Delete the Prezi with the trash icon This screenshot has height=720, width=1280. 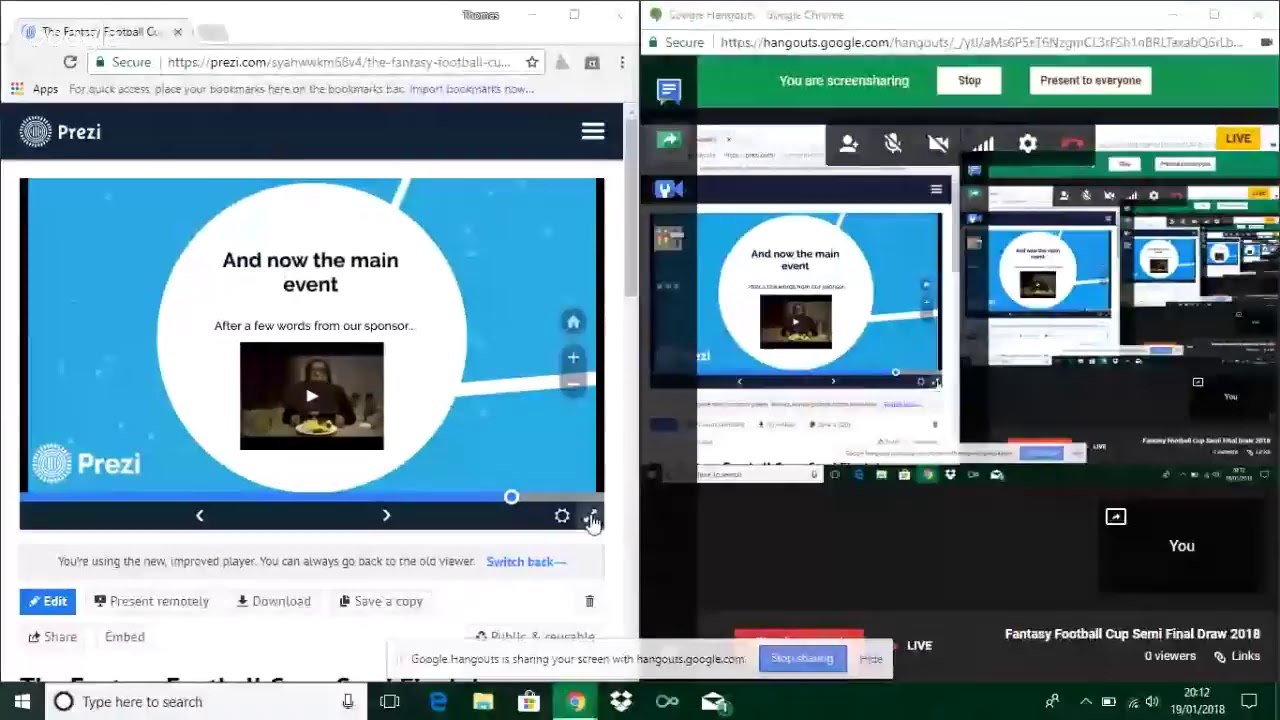(x=589, y=601)
